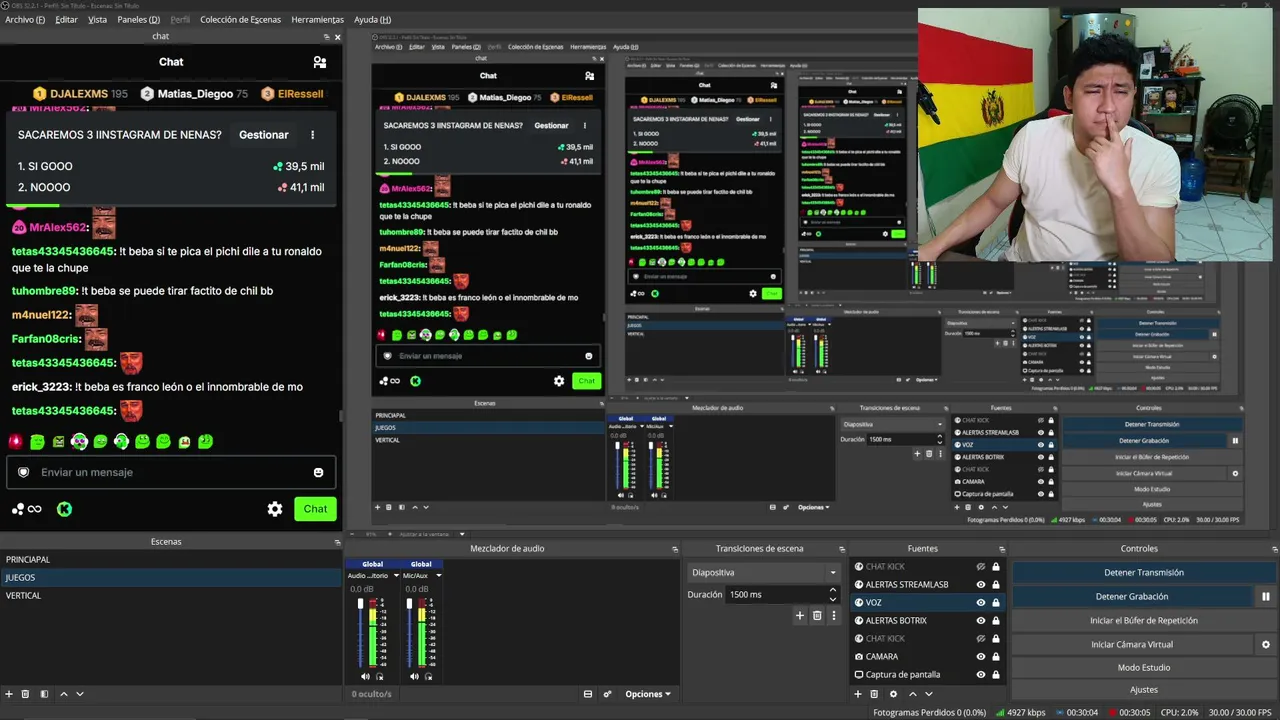This screenshot has height=720, width=1280.
Task: Click the Enviar un mensaje input field
Action: coord(171,472)
